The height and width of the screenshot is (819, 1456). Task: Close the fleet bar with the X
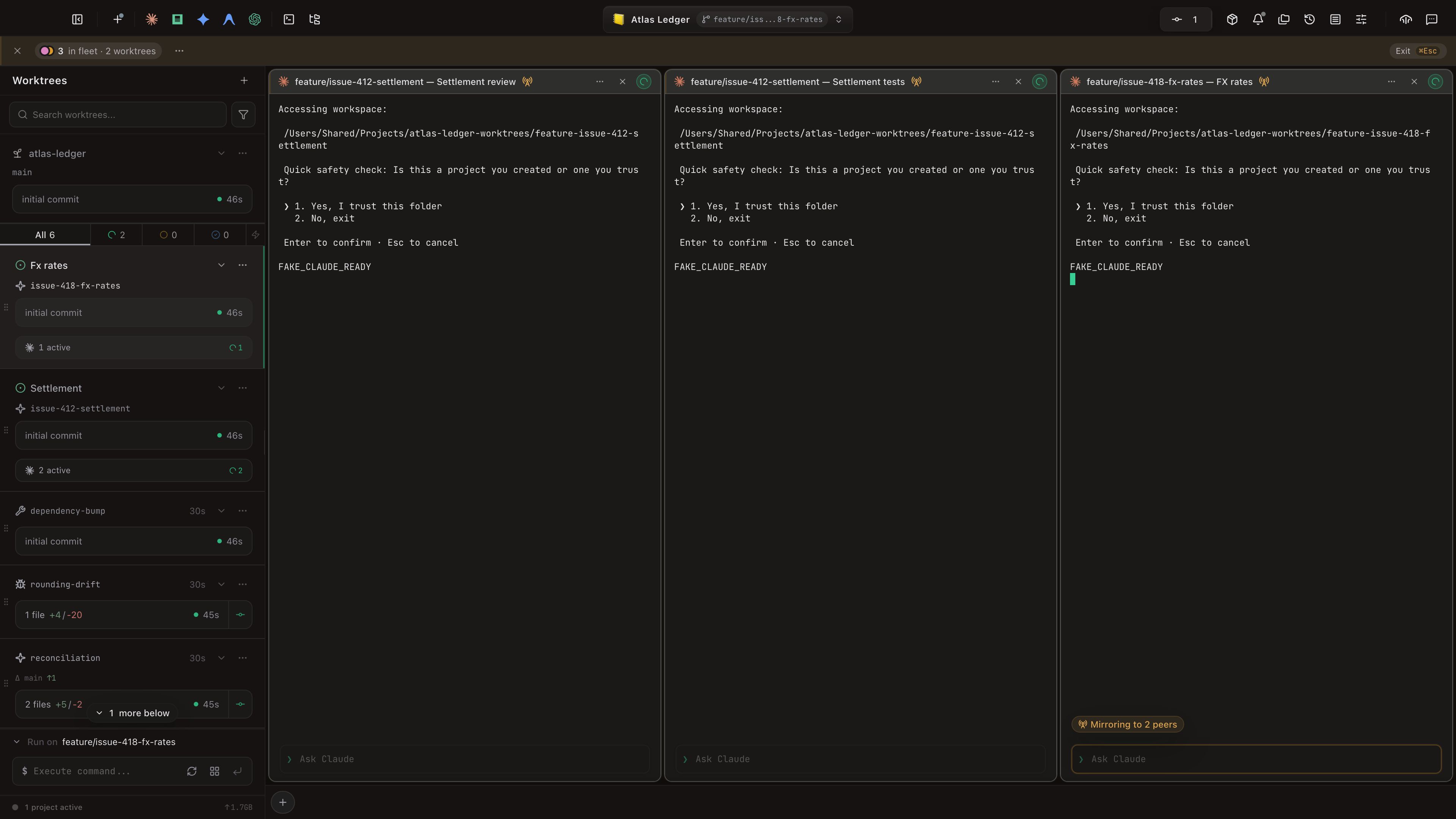tap(17, 51)
